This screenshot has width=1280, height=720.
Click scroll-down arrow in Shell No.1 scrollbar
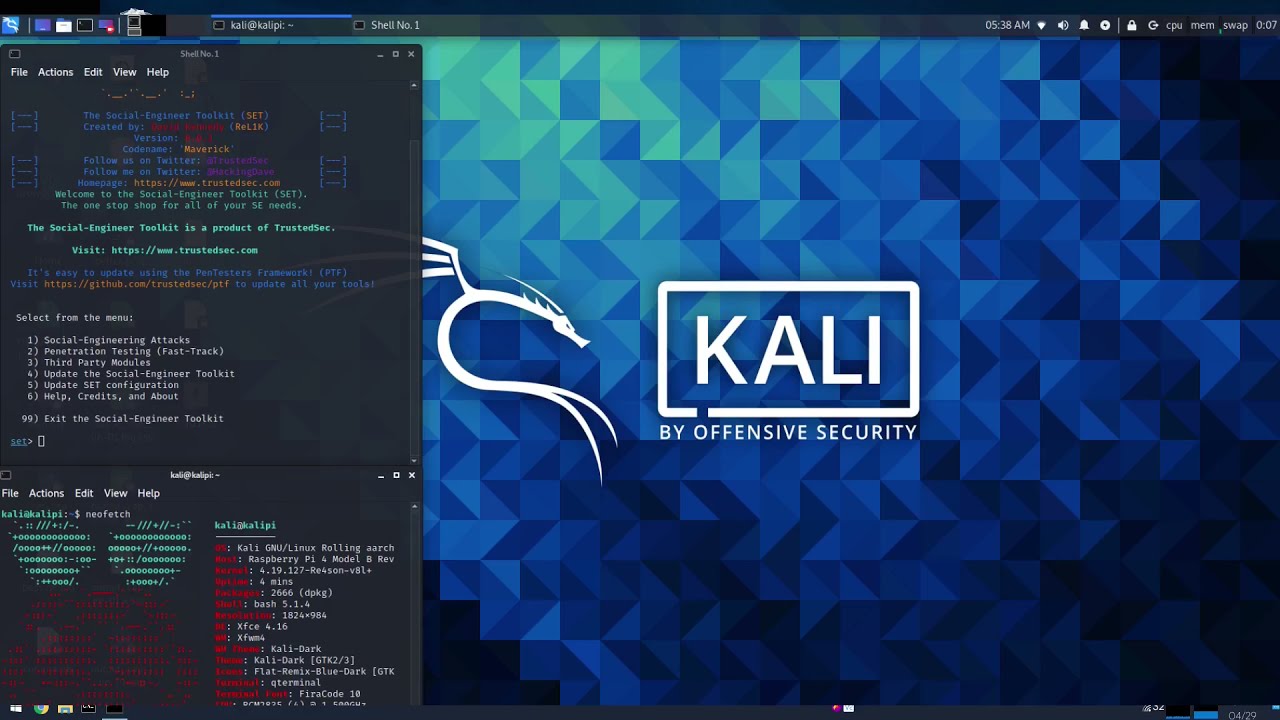point(414,461)
